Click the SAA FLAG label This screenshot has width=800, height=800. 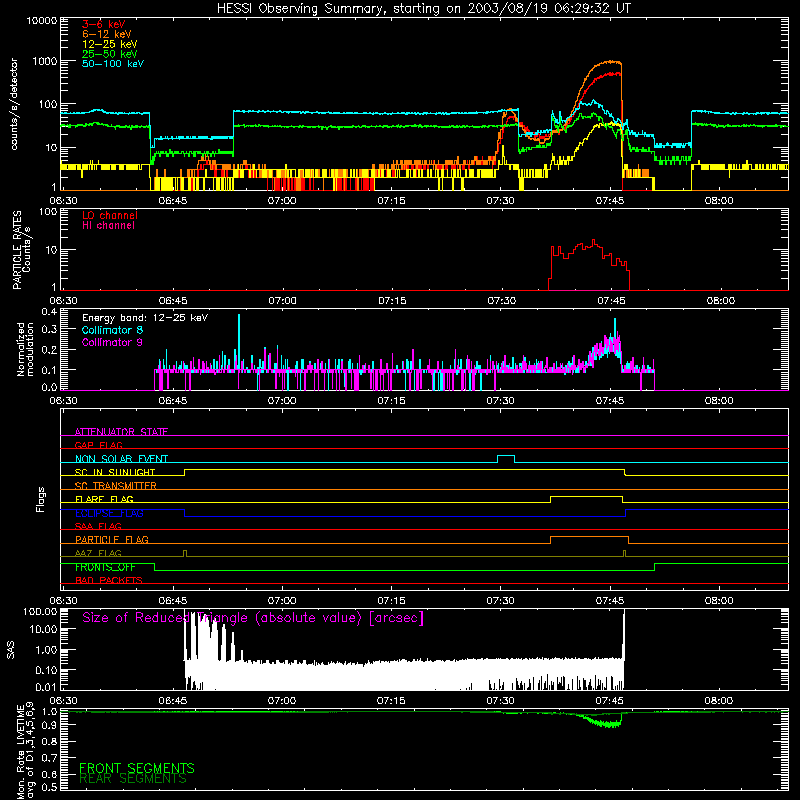pyautogui.click(x=98, y=526)
